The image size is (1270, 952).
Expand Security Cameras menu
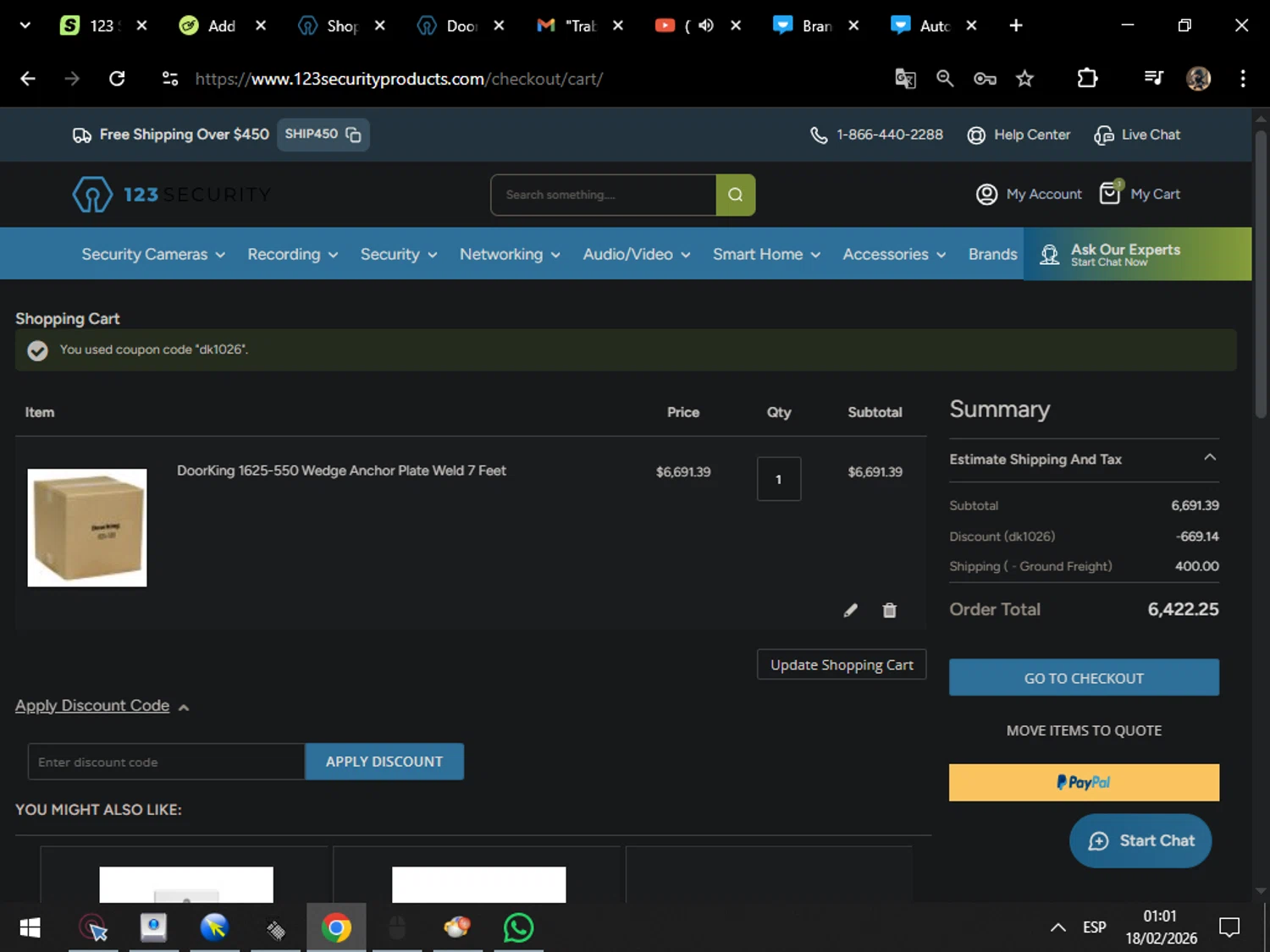tap(153, 254)
